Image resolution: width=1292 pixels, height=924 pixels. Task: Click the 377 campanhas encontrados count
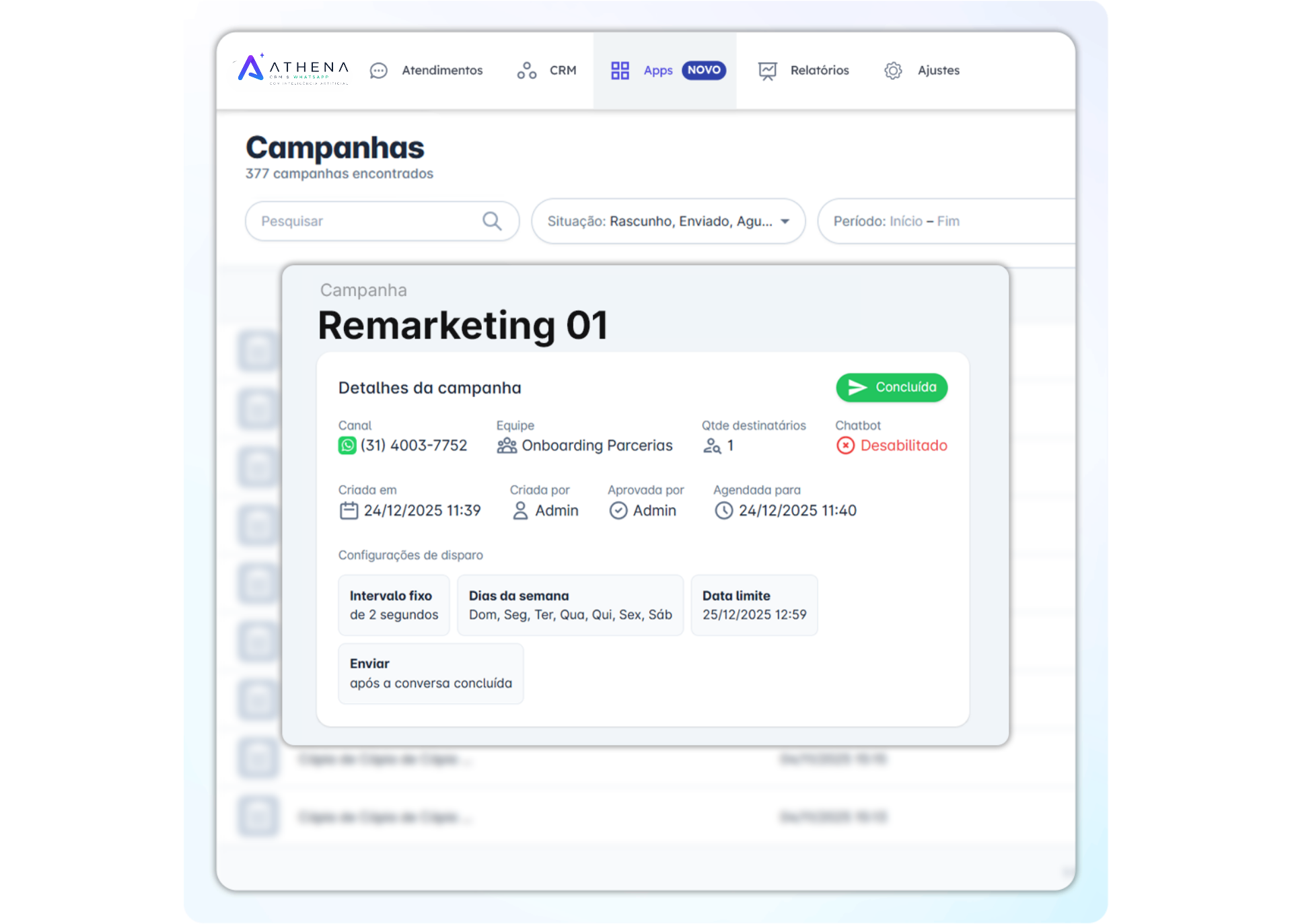[339, 174]
